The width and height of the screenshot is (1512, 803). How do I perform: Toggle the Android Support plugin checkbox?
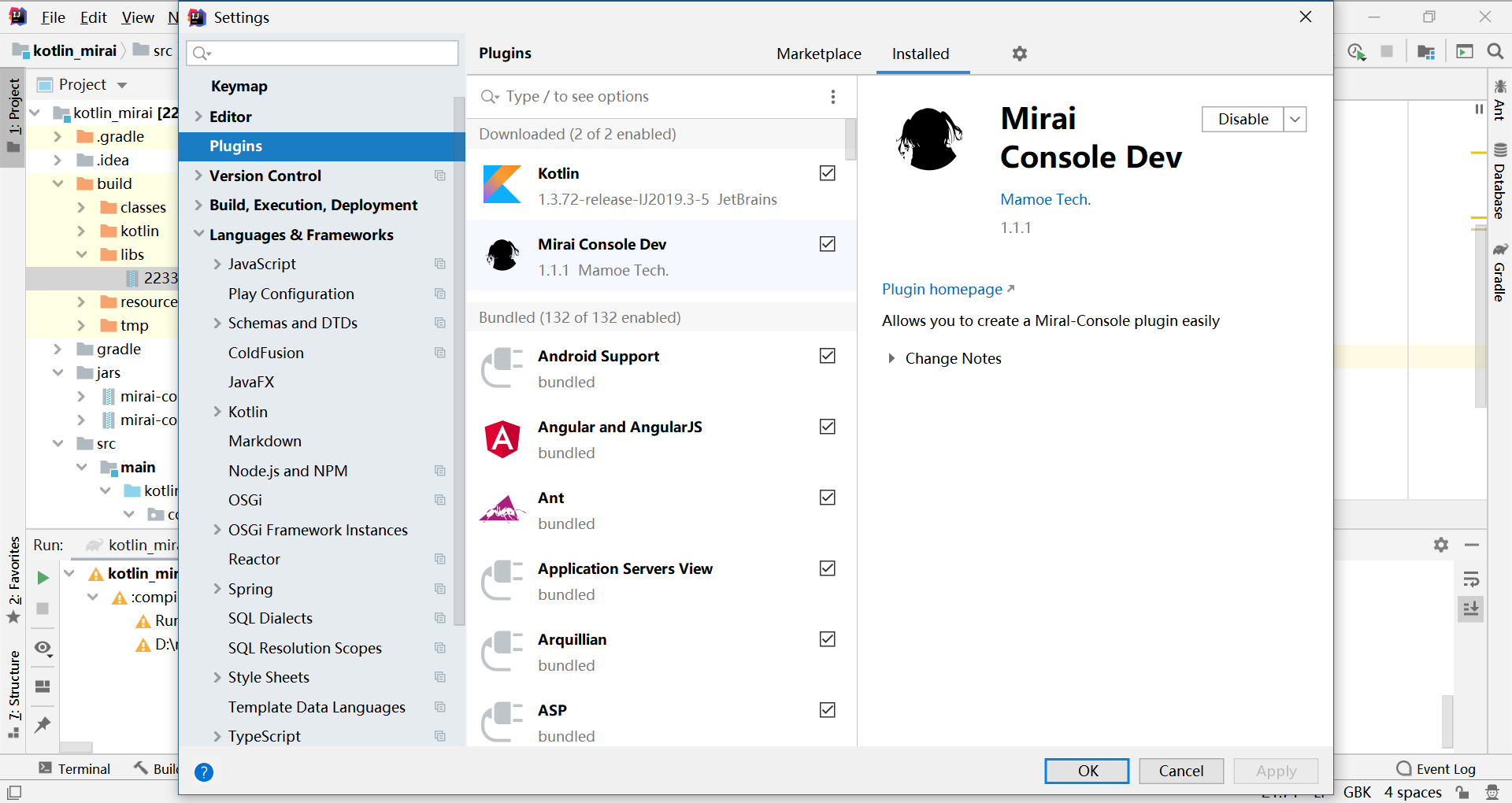pos(828,356)
